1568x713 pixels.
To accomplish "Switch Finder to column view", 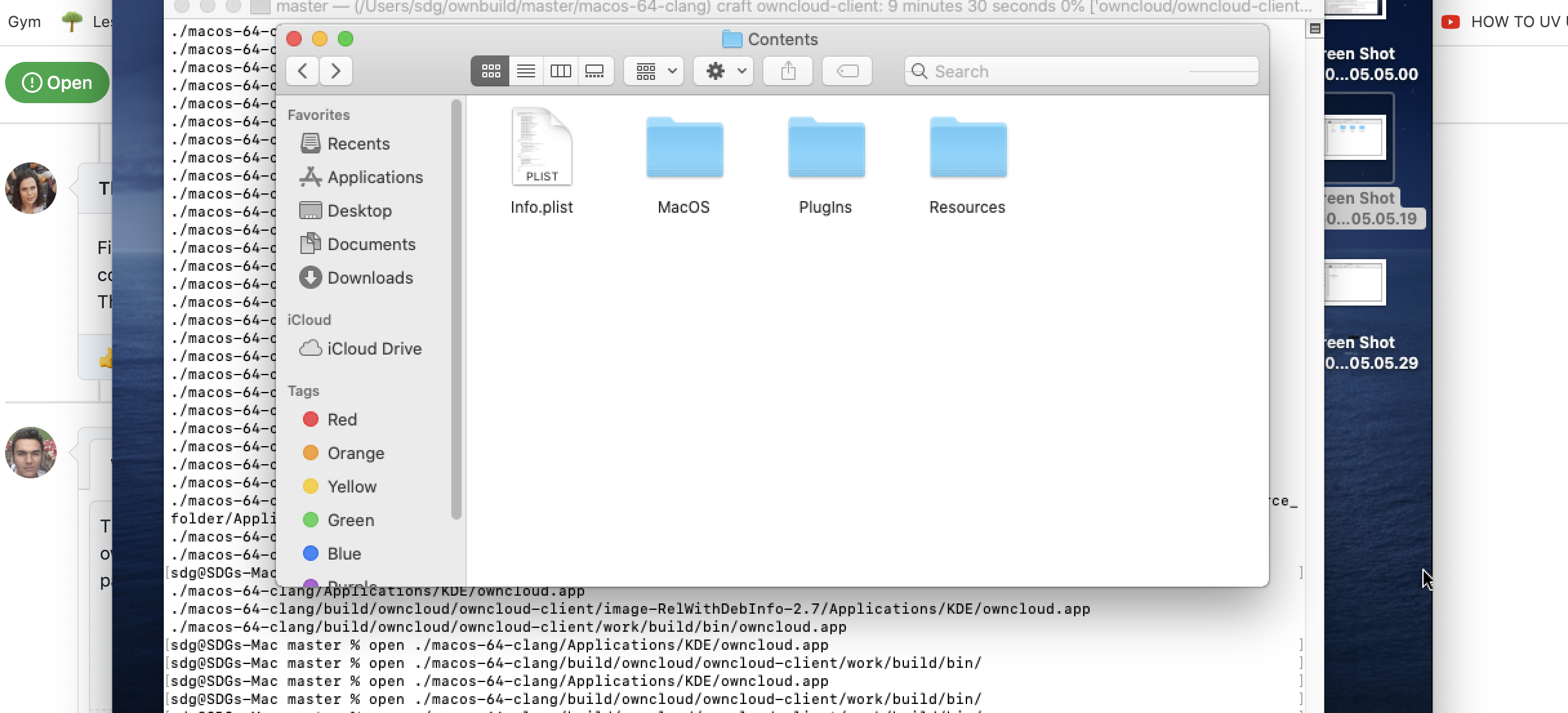I will click(560, 71).
